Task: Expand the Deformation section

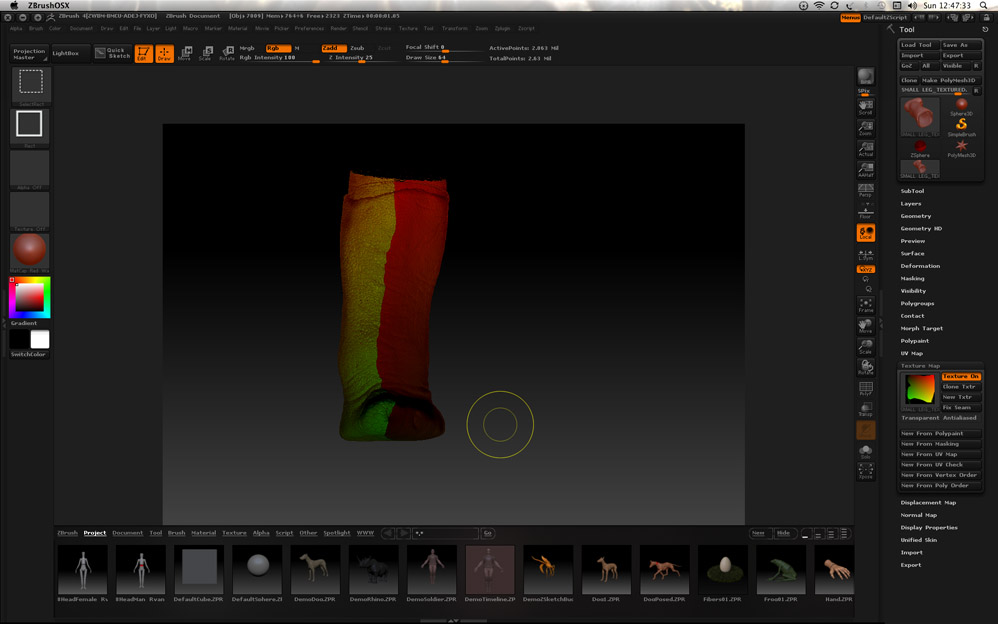Action: point(920,266)
